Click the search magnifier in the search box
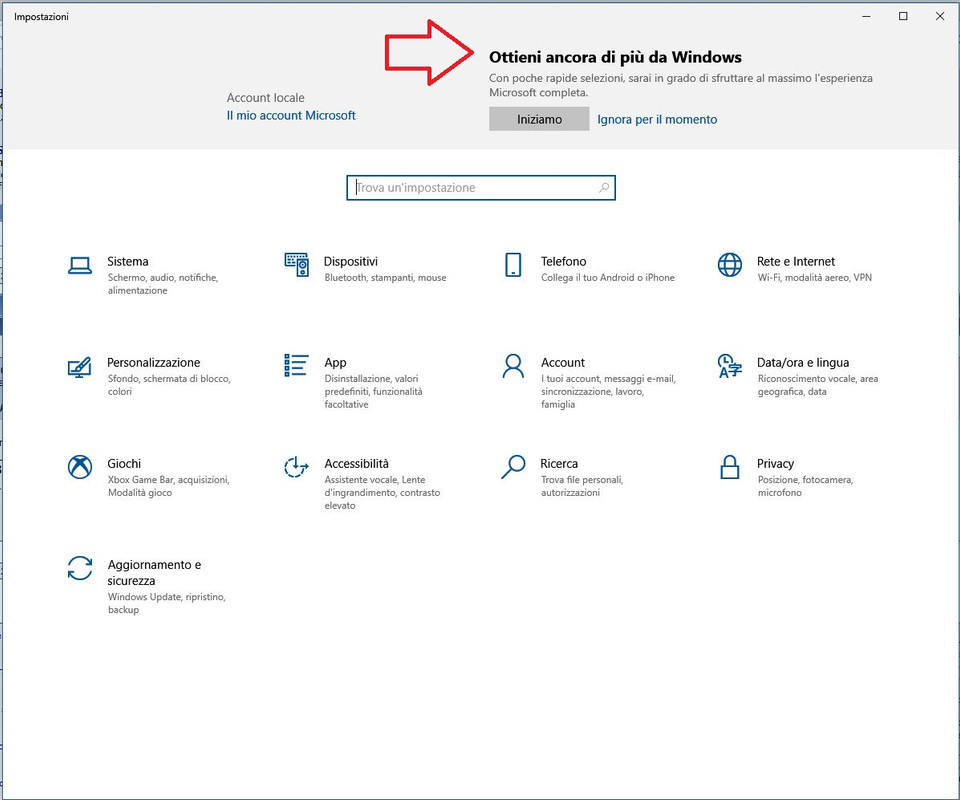Screen dimensions: 960x800 pos(604,187)
